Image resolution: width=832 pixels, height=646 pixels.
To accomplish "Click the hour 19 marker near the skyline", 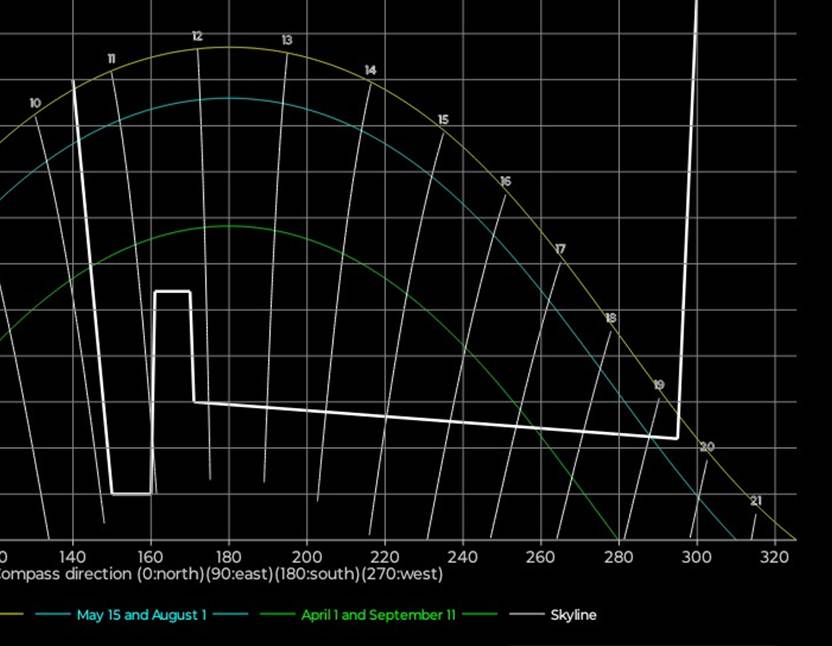I will 658,385.
